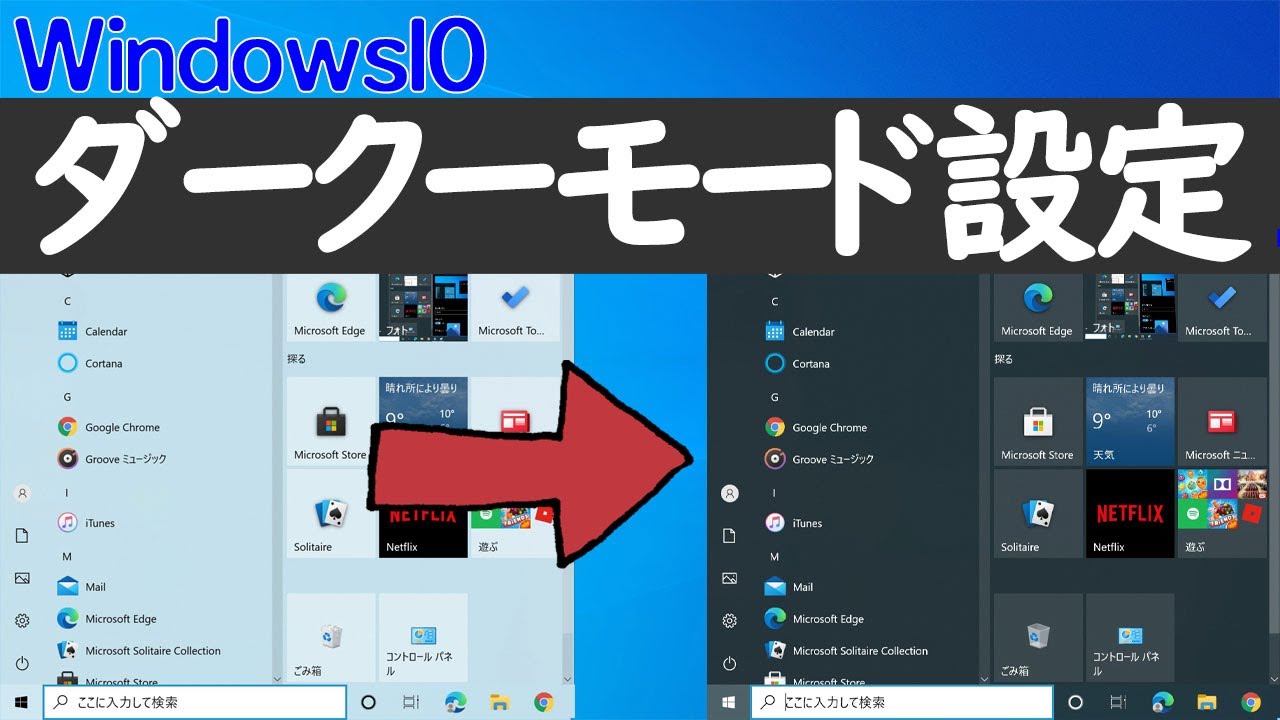Click letter header C in the dark app list
The width and height of the screenshot is (1280, 720).
[x=775, y=301]
